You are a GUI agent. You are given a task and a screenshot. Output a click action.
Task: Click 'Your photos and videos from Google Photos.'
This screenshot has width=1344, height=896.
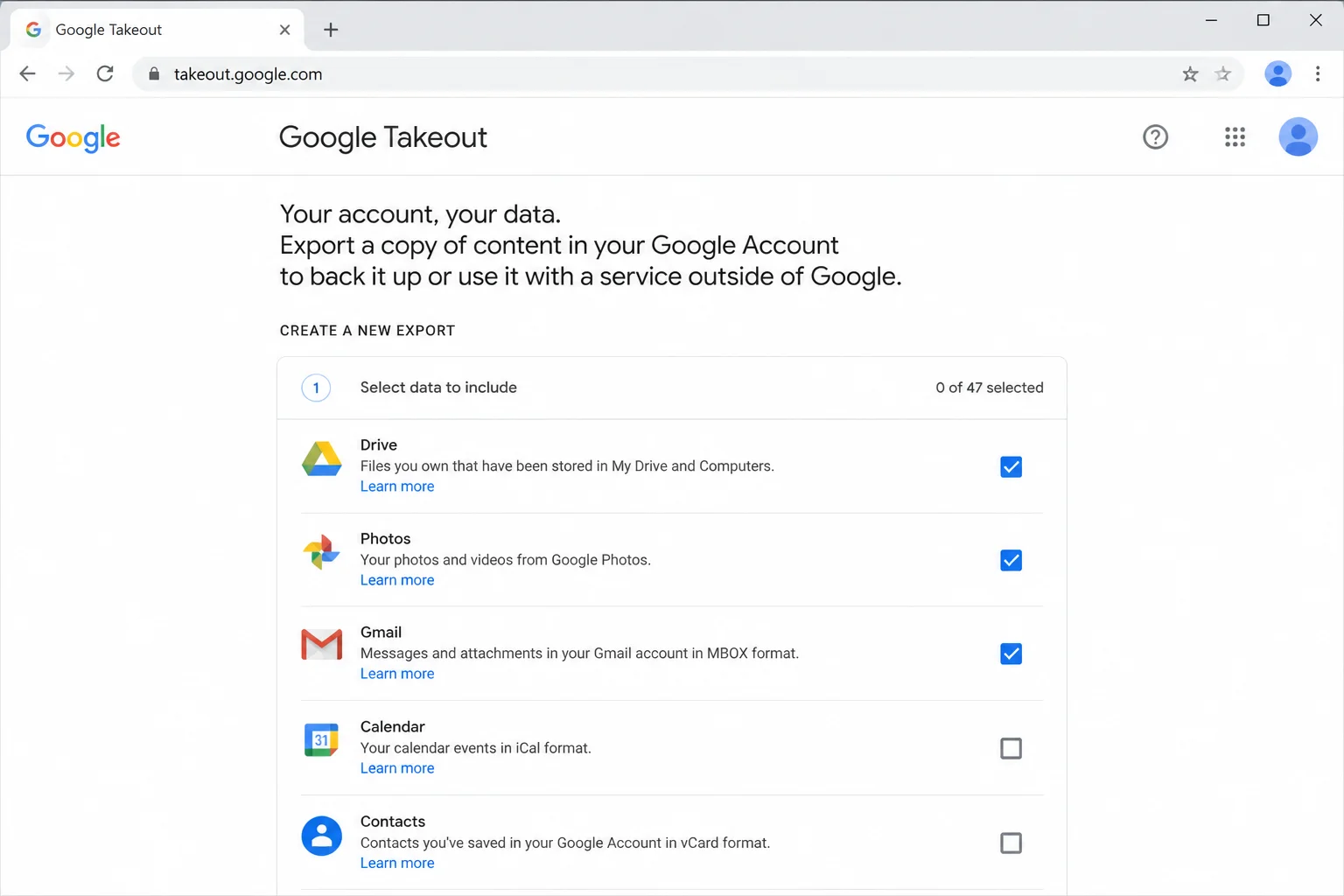click(506, 560)
